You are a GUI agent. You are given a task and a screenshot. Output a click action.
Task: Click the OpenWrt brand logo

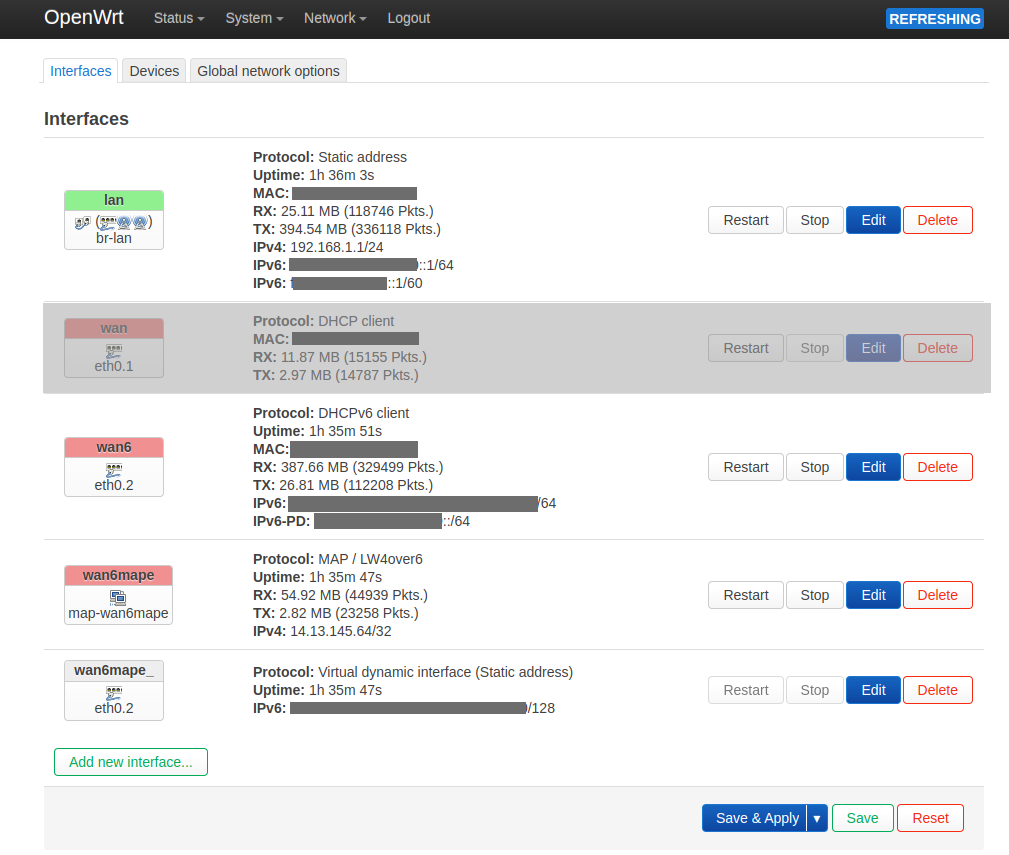(x=84, y=18)
